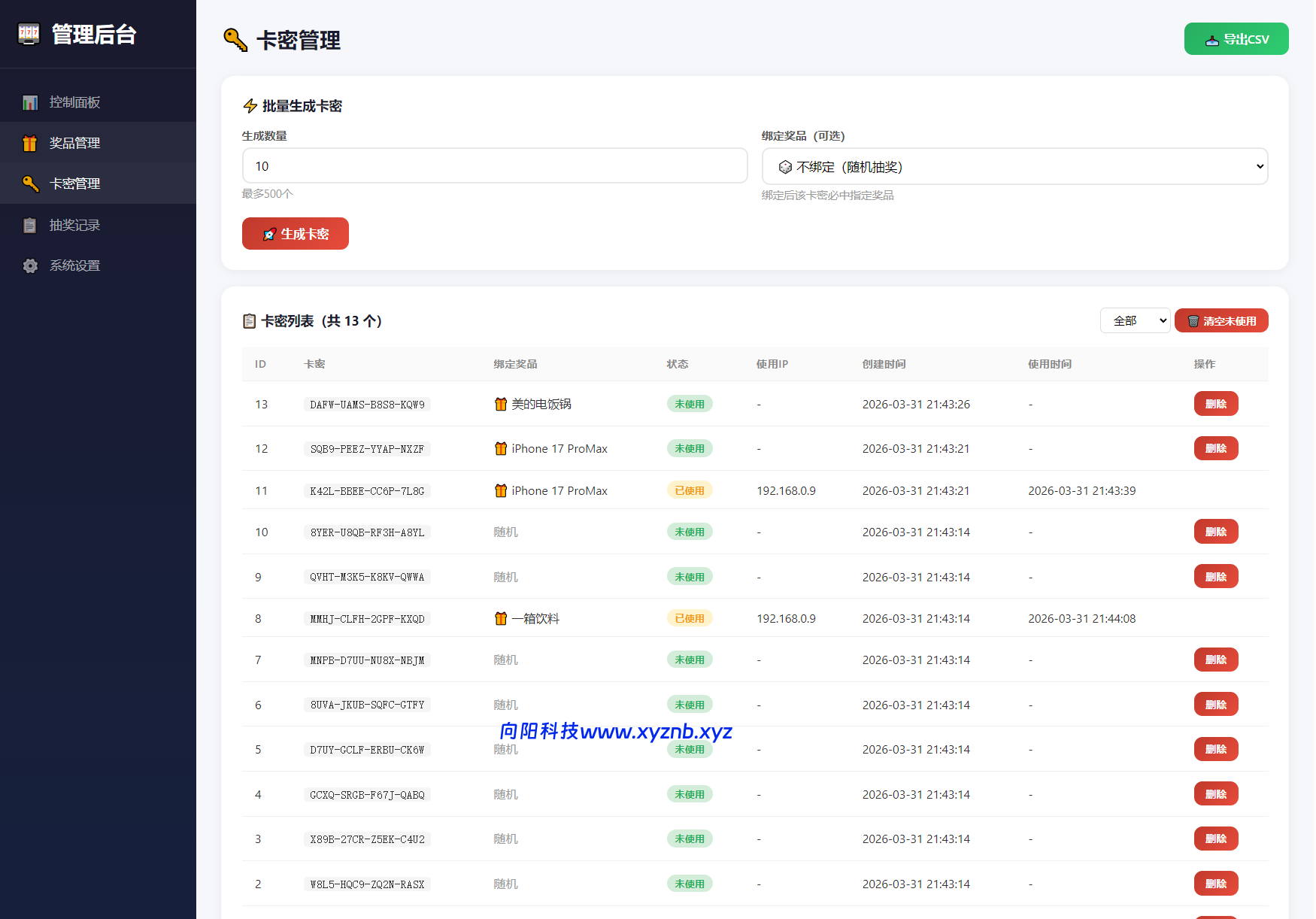This screenshot has width=1316, height=919.
Task: Select the dashboard icon beside 控制面板
Action: click(29, 102)
